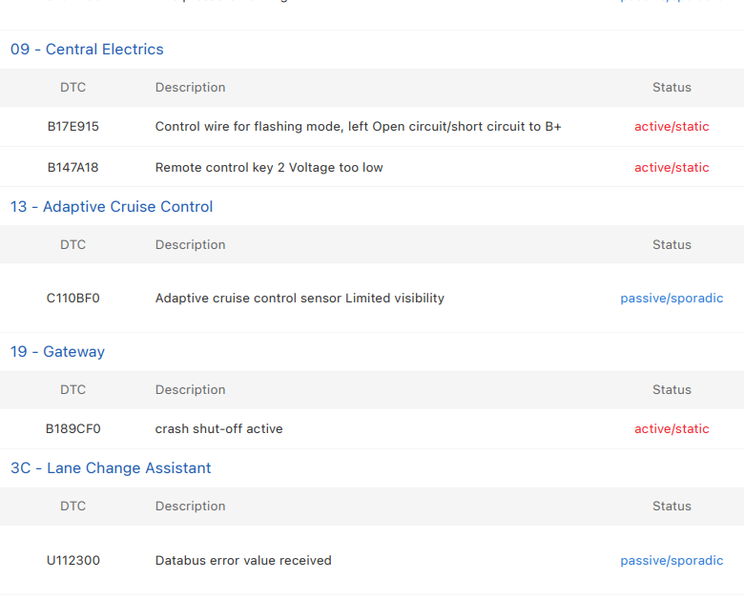
Task: Click Status column header under Central Electrics
Action: [x=671, y=88]
